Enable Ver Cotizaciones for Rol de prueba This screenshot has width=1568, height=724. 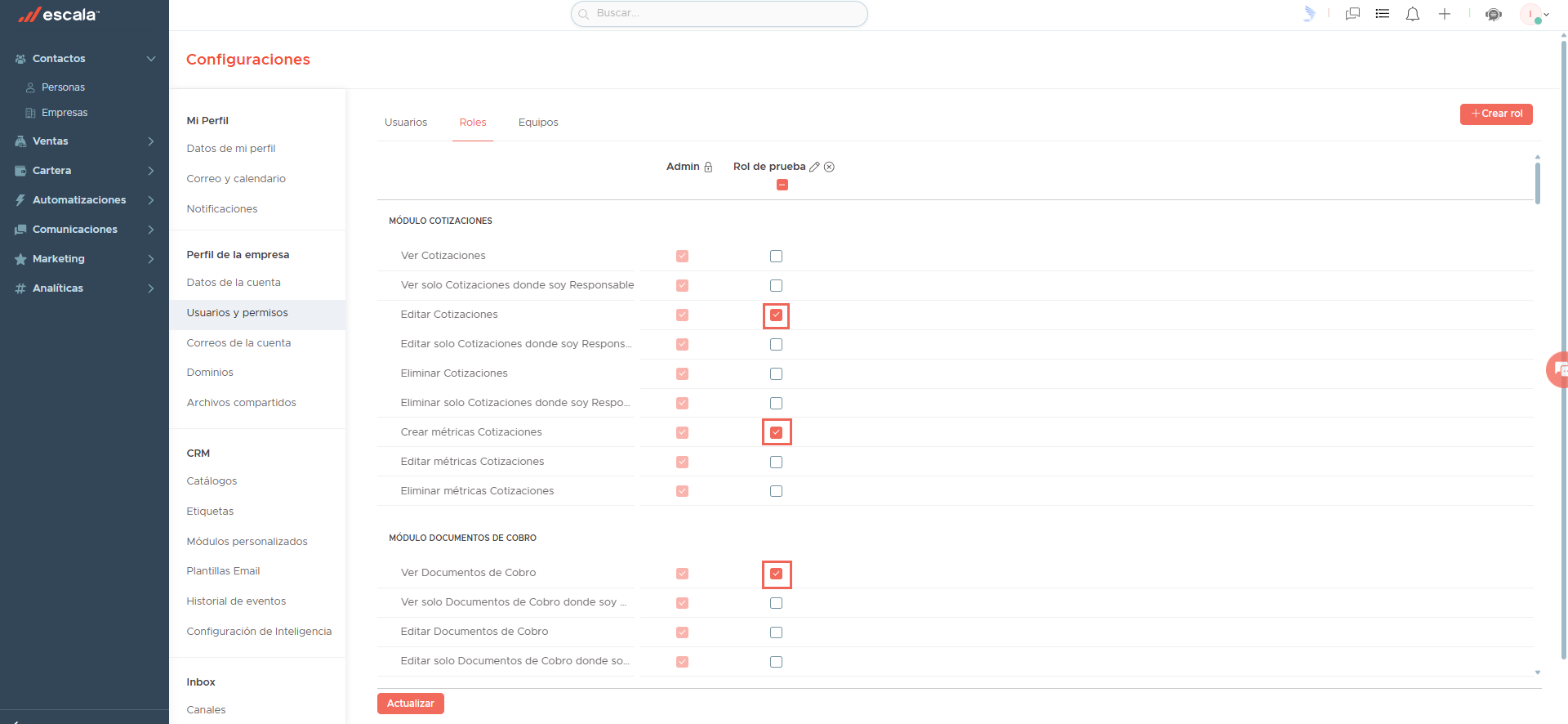point(776,256)
